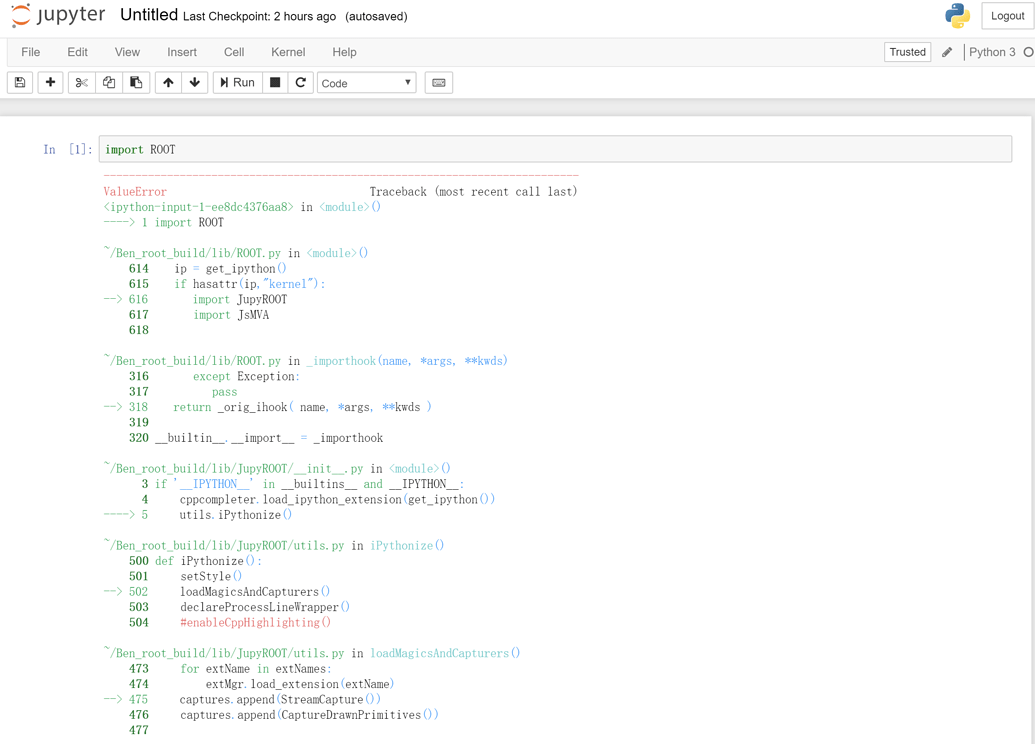Image resolution: width=1035 pixels, height=744 pixels.
Task: Move the cell up with the up arrow
Action: pos(168,82)
